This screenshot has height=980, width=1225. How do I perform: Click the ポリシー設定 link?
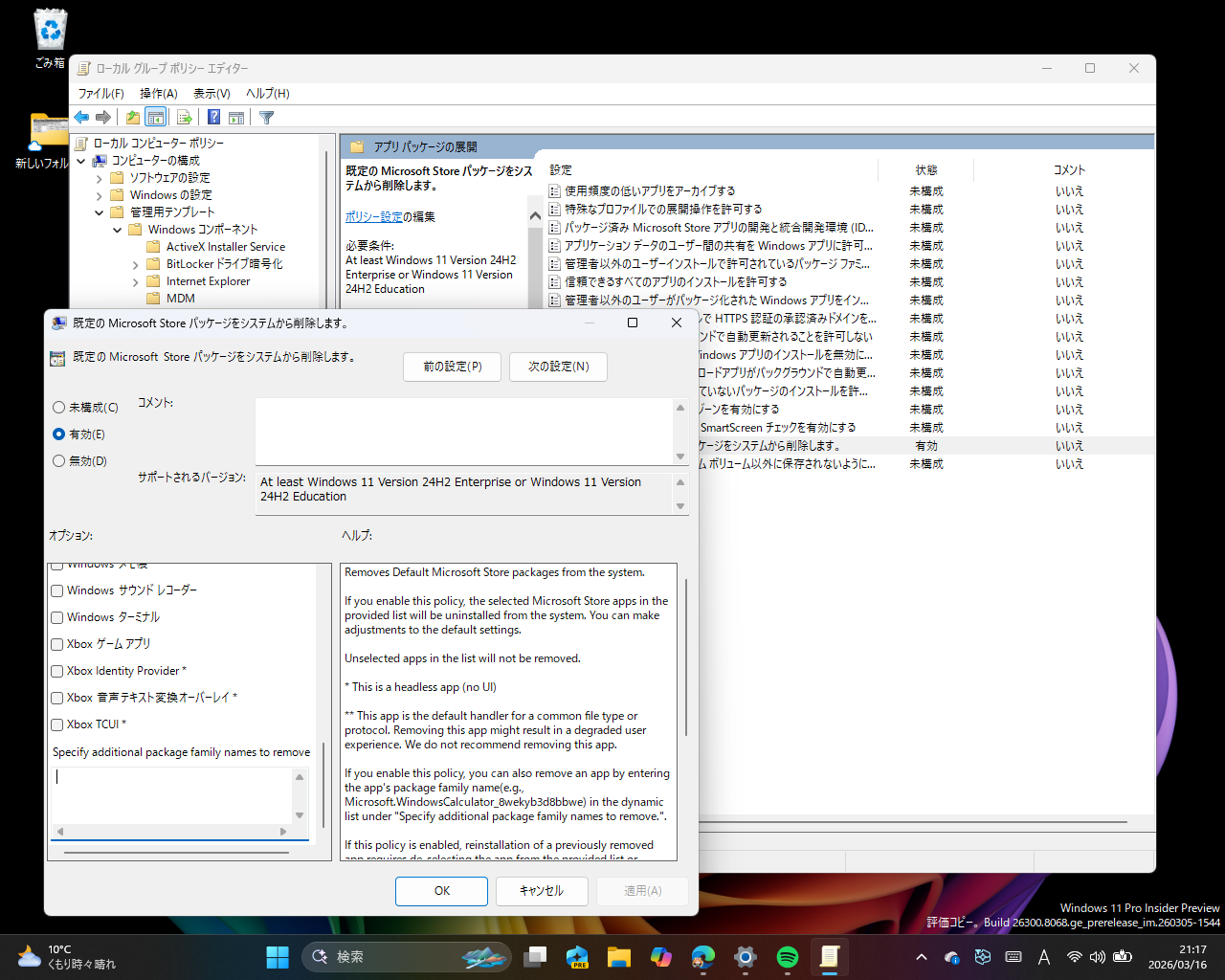pos(374,217)
